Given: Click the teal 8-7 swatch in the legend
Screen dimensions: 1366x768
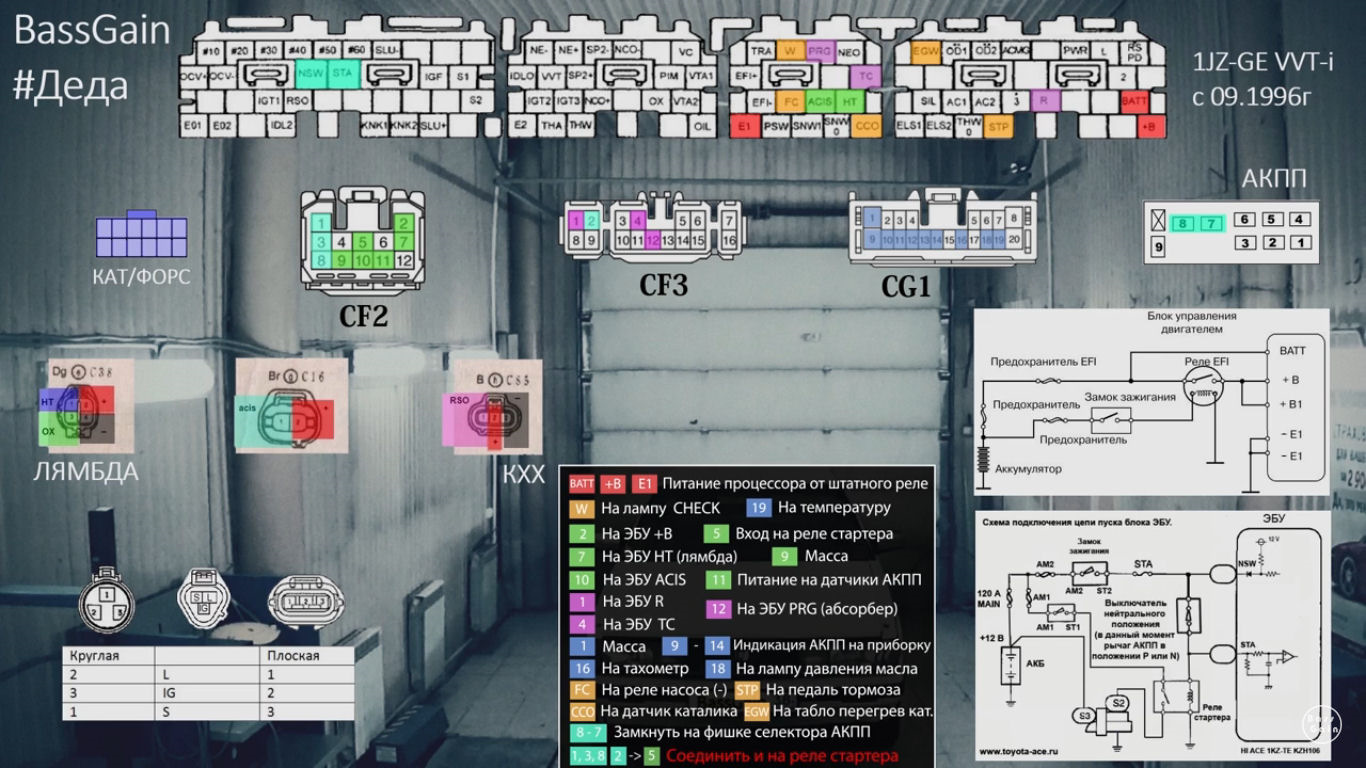Looking at the screenshot, I should click(x=587, y=732).
